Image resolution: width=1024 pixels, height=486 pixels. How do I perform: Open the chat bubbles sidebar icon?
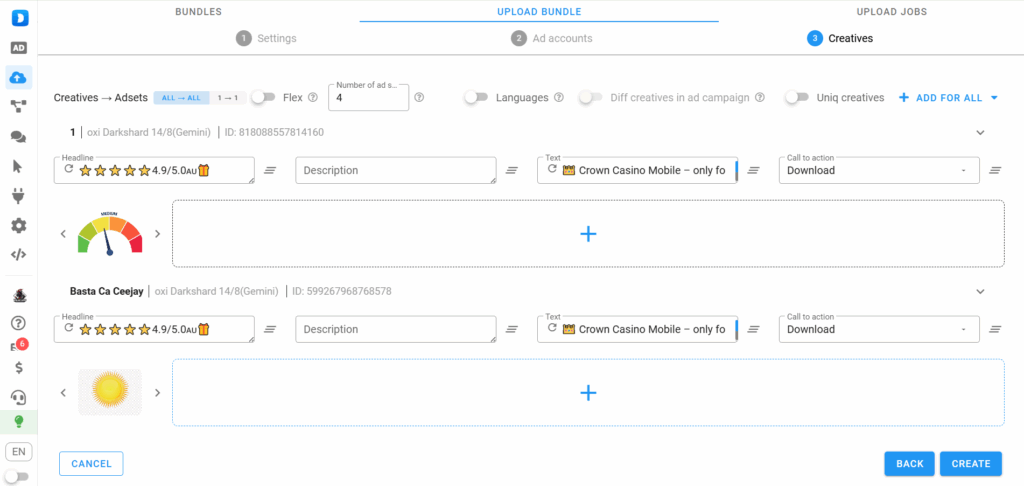[18, 137]
